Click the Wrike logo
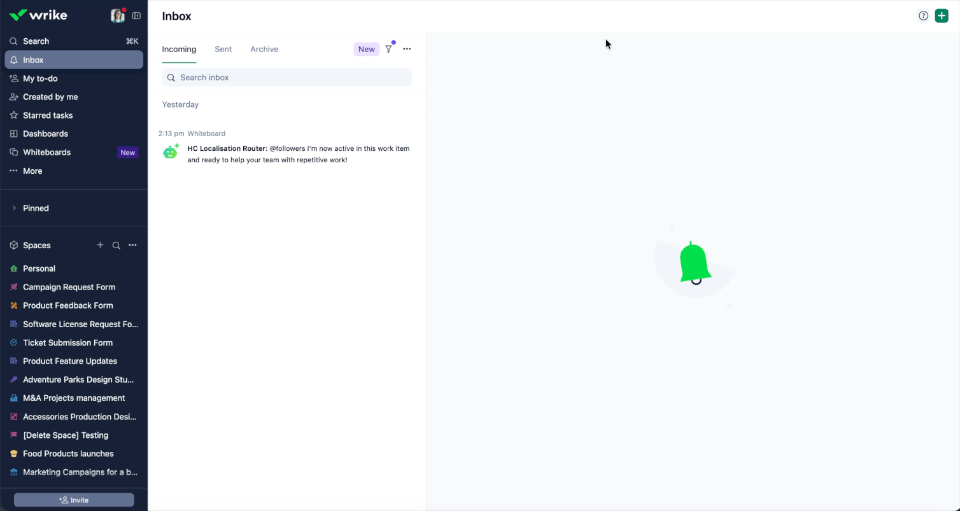960x511 pixels. 38,15
